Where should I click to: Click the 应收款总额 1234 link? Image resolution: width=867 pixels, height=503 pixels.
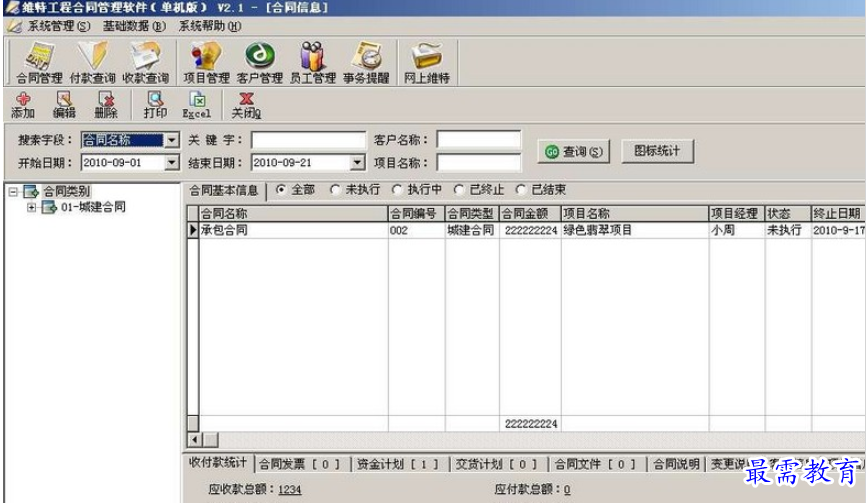(290, 490)
